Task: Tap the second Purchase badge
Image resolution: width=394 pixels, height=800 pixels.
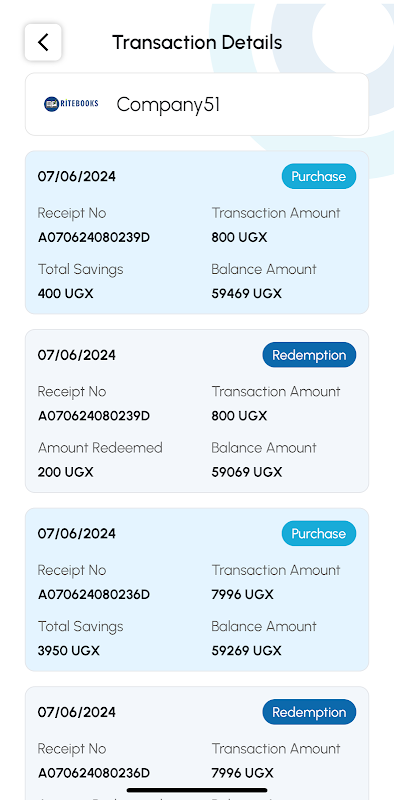Action: (x=319, y=534)
